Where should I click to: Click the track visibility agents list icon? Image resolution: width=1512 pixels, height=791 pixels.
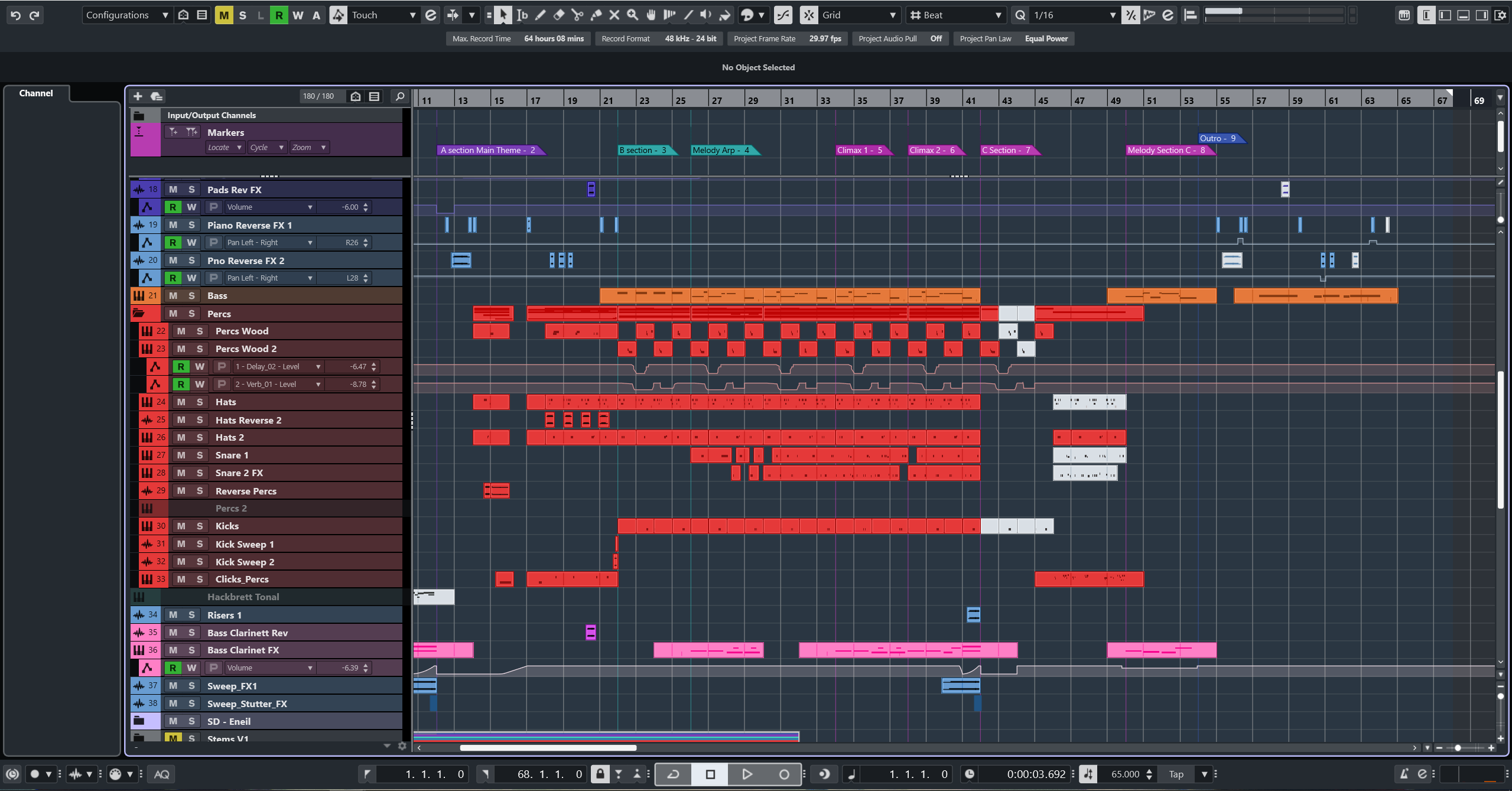pyautogui.click(x=374, y=96)
